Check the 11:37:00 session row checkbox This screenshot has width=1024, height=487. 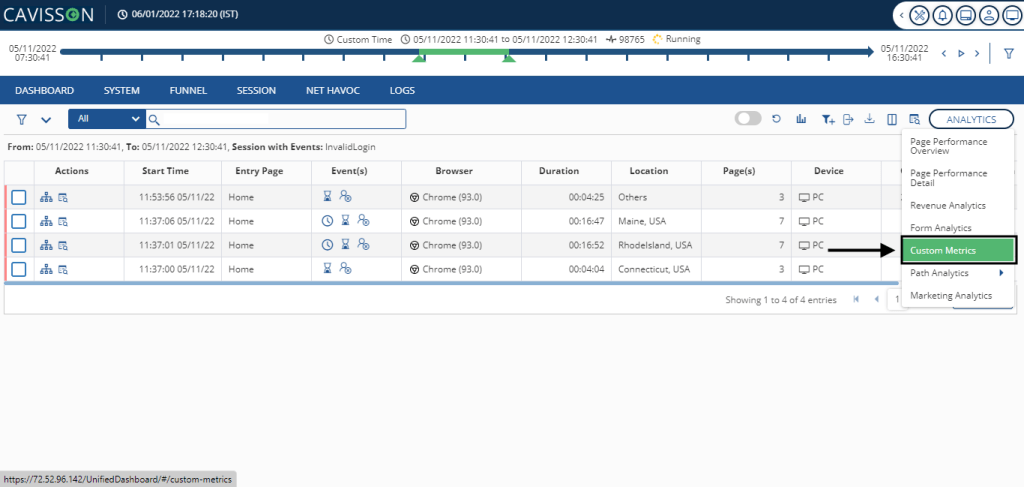tap(18, 269)
